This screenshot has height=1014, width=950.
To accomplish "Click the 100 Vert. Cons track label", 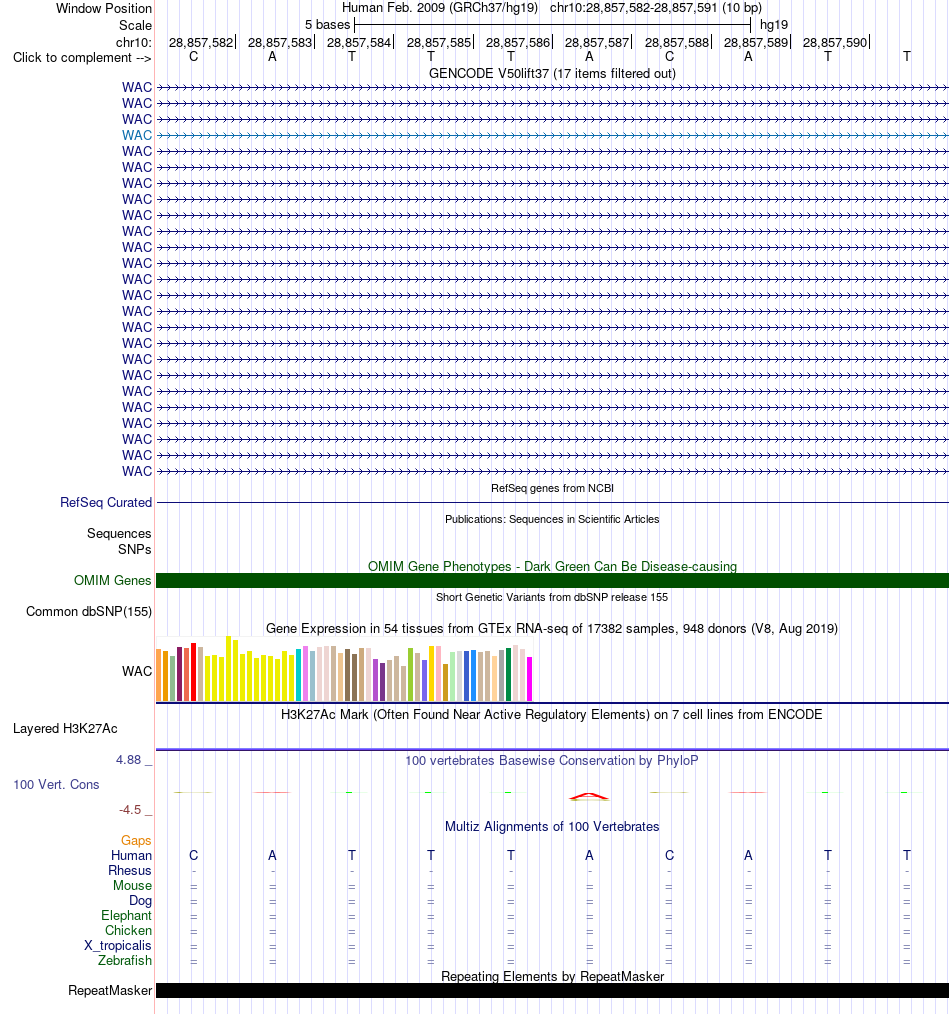I will click(x=56, y=784).
